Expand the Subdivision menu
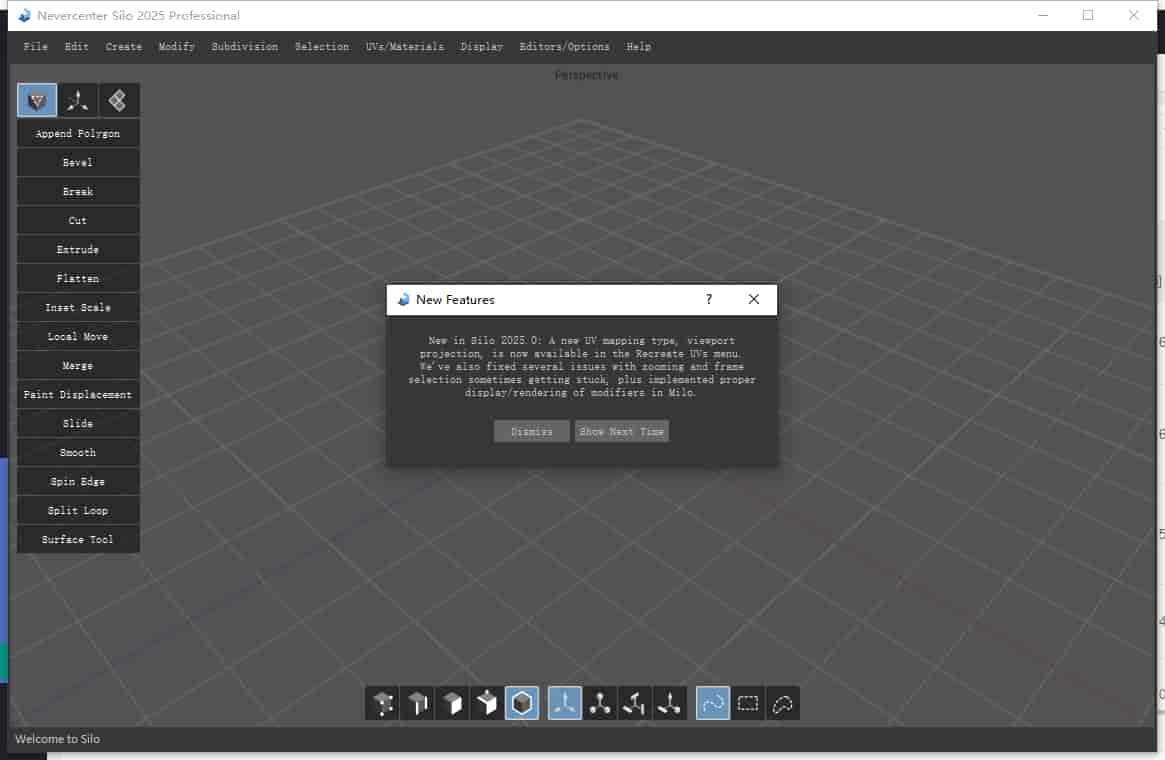Viewport: 1165px width, 760px height. [x=245, y=47]
